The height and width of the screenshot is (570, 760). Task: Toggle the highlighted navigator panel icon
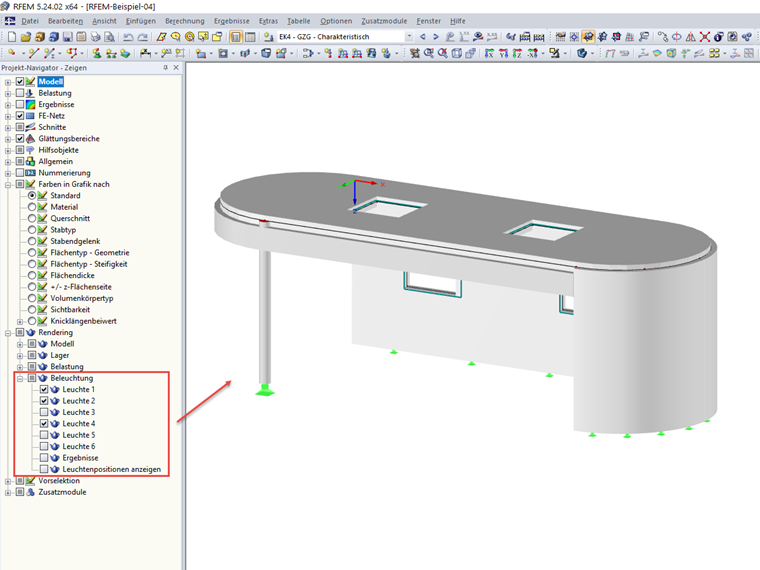coord(236,37)
